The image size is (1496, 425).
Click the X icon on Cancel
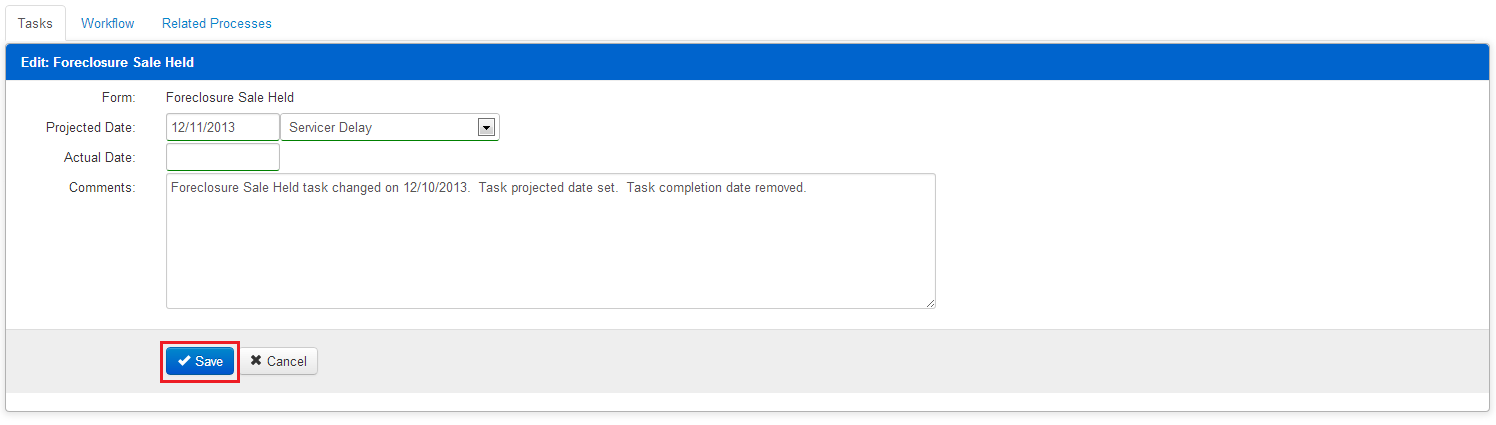point(256,361)
